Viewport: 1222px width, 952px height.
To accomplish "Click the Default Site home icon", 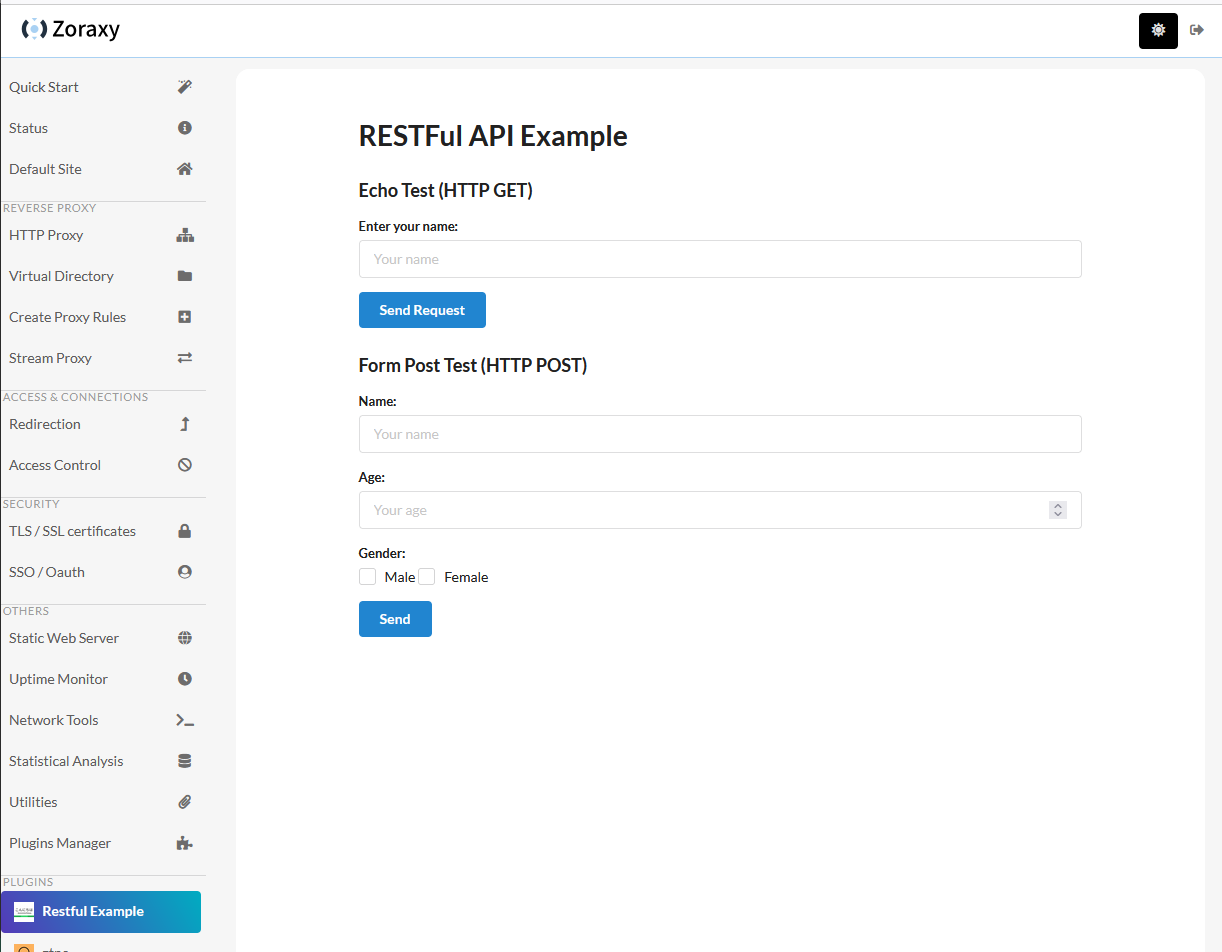I will (x=184, y=169).
